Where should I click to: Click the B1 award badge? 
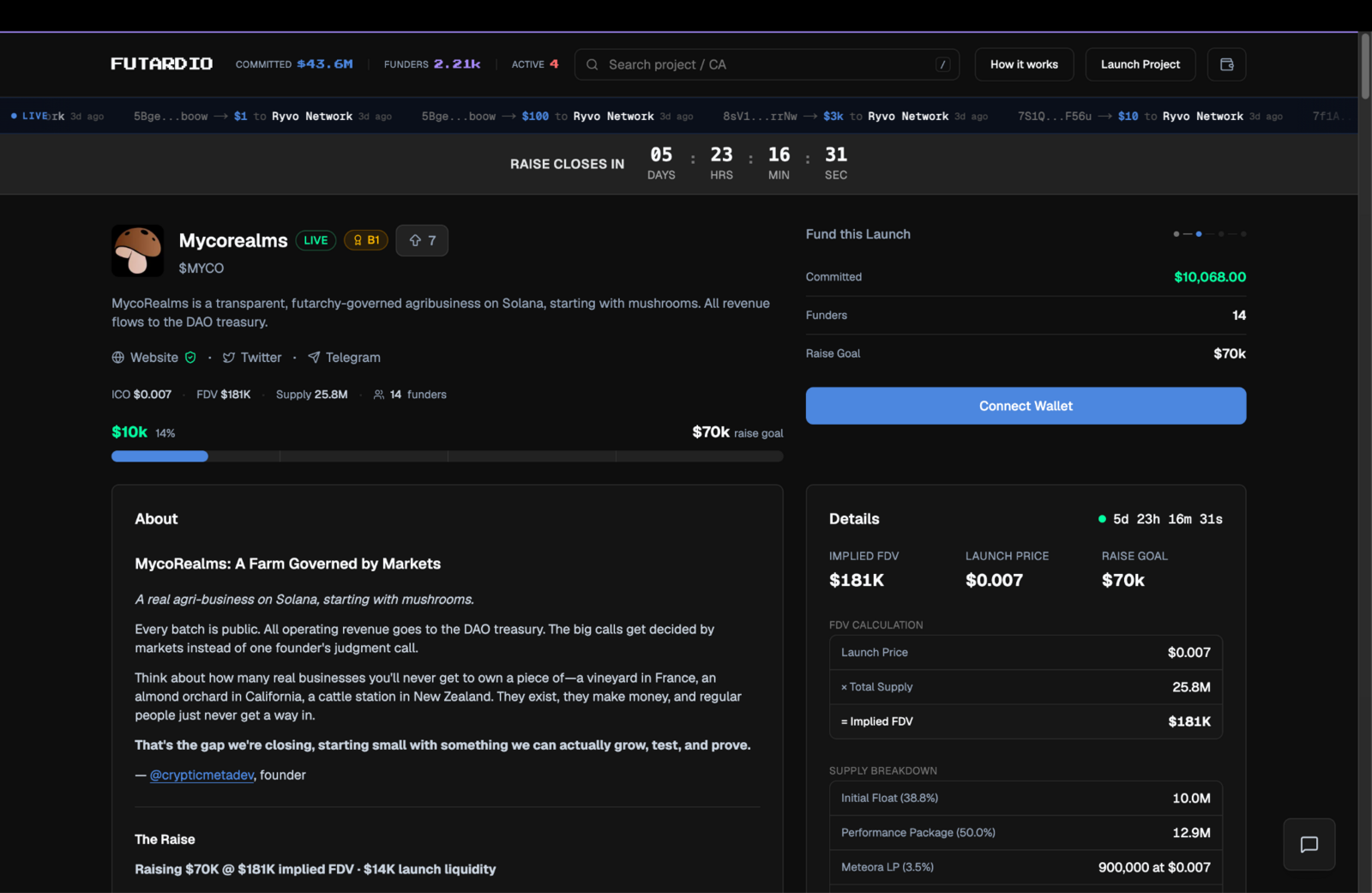[x=366, y=240]
